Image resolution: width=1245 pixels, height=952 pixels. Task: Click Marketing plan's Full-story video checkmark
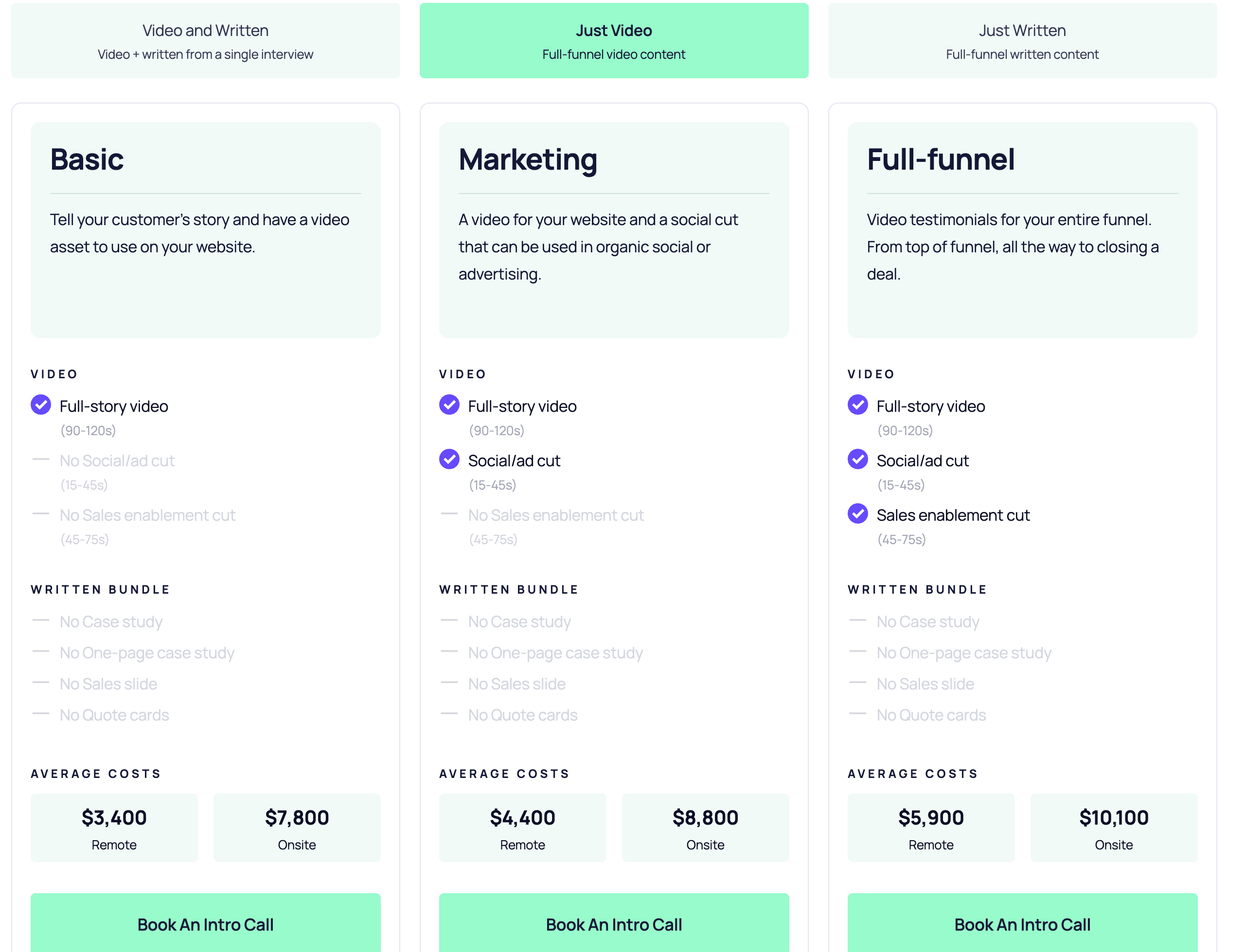point(449,405)
